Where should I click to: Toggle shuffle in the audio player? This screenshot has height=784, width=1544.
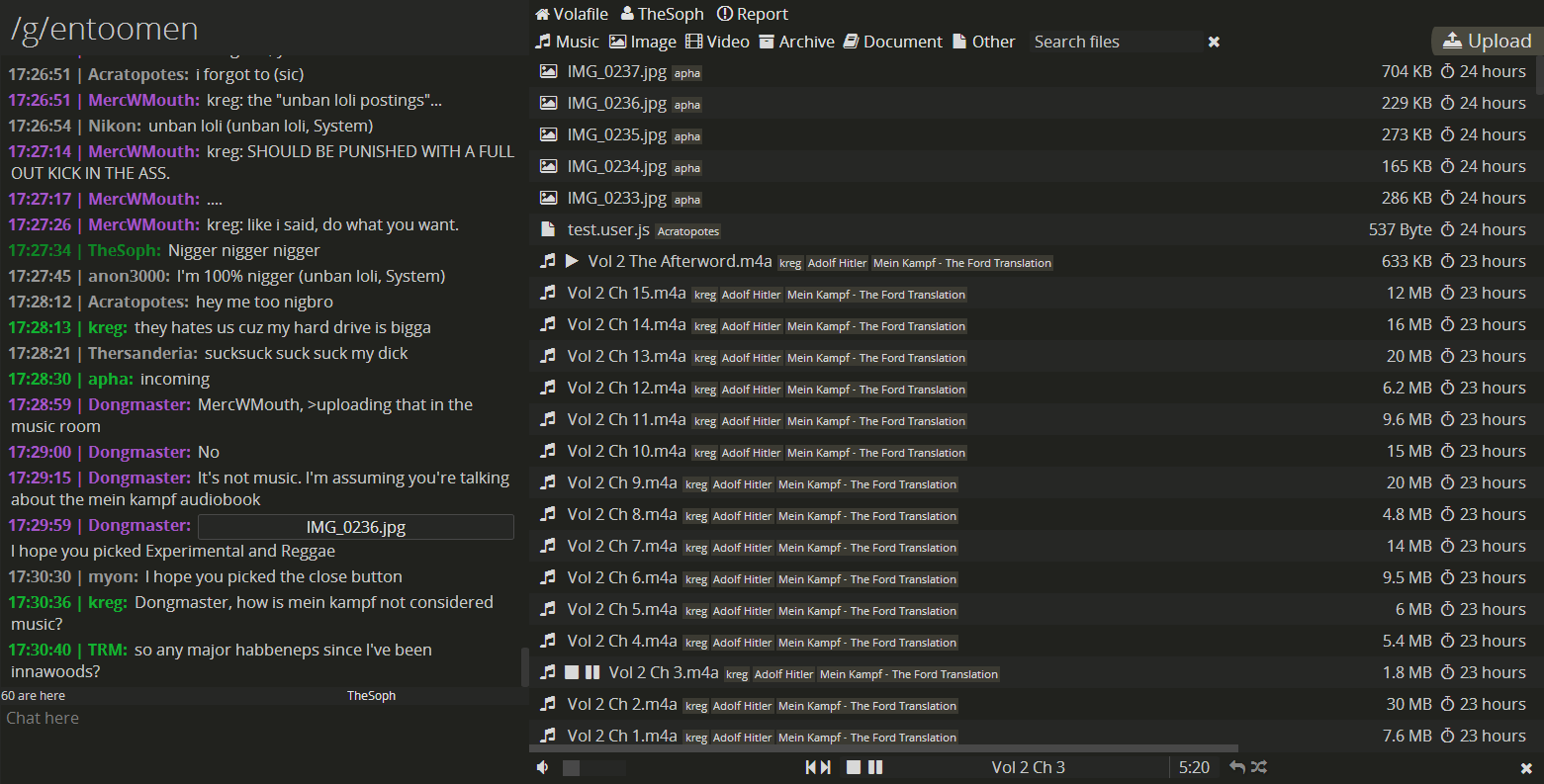(1258, 767)
